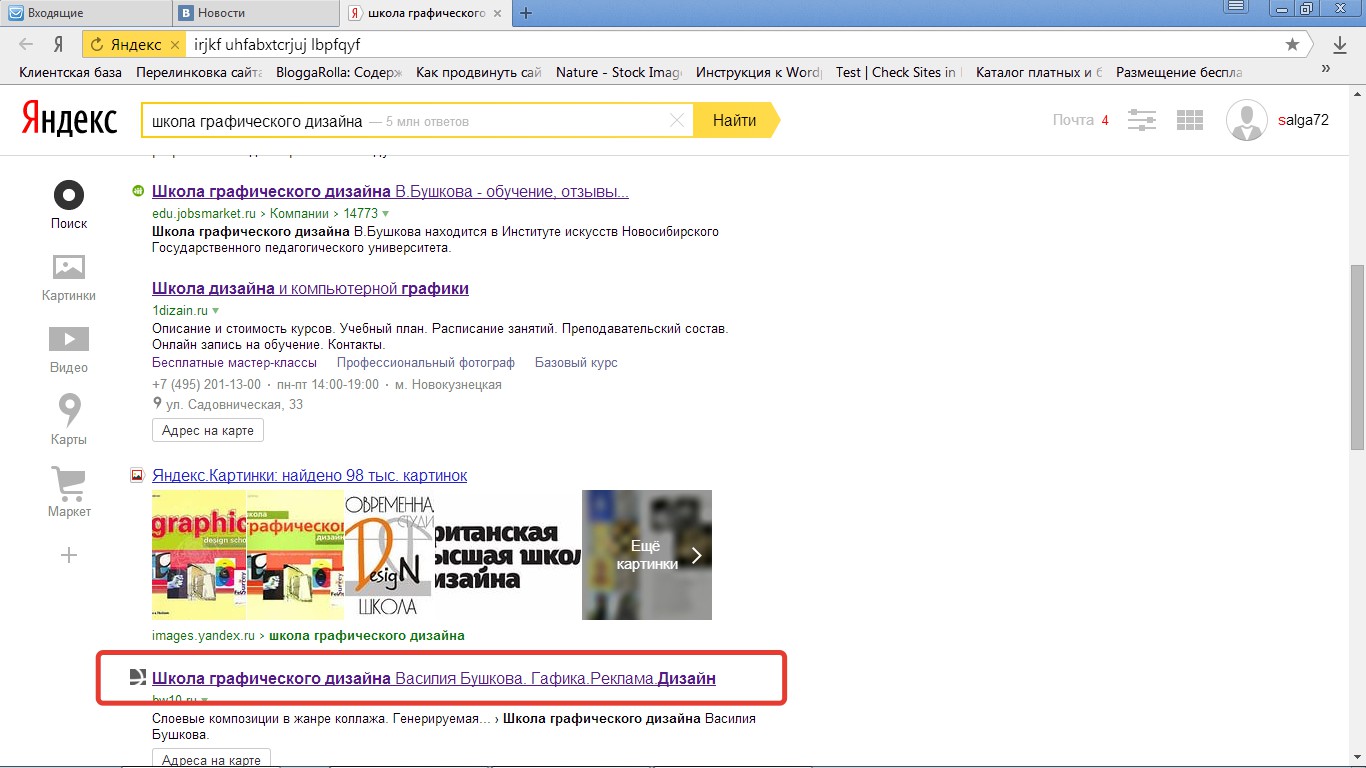The height and width of the screenshot is (768, 1366).
Task: Bookmark this page with the star icon
Action: (1292, 45)
